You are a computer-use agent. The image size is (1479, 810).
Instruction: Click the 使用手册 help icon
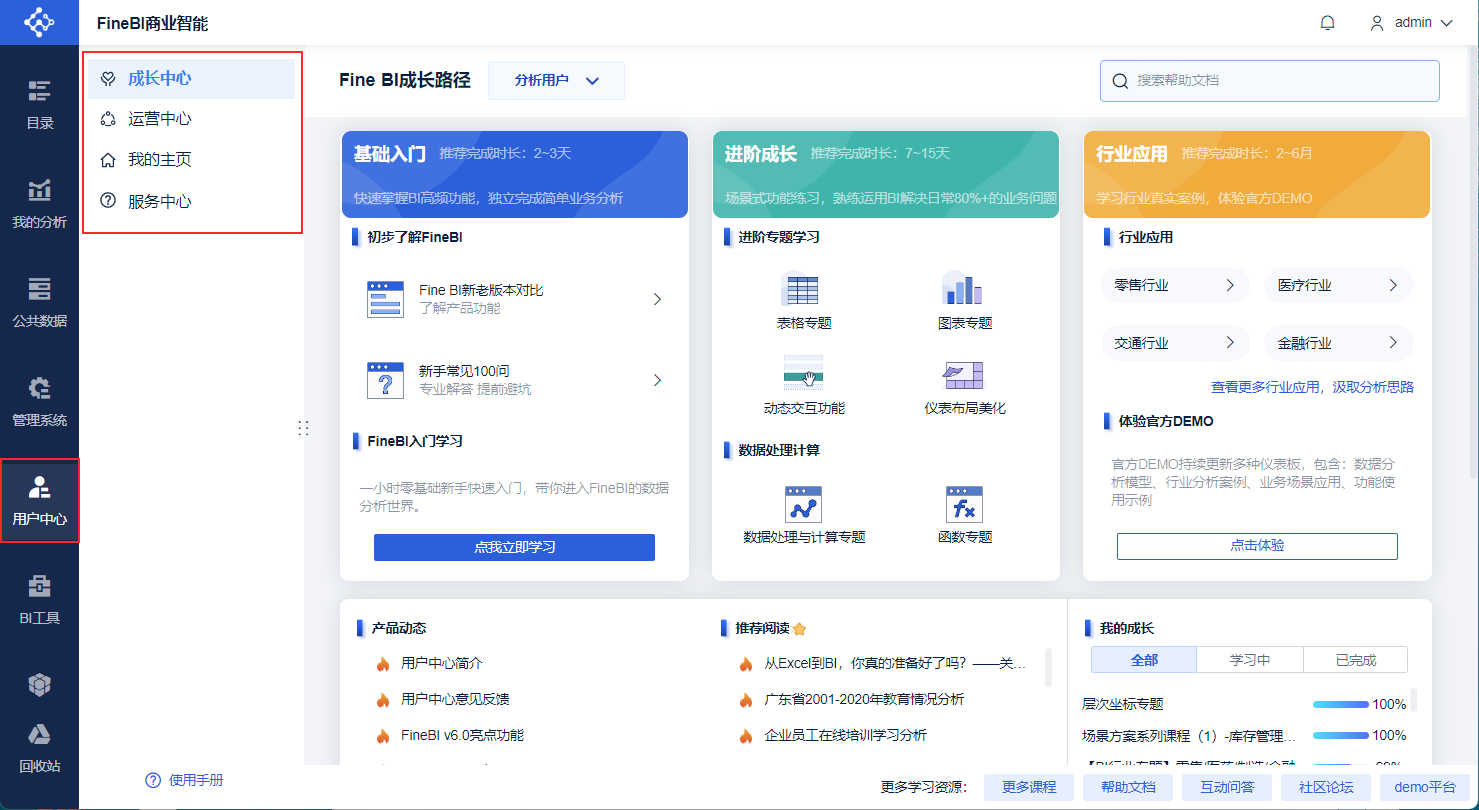[153, 780]
